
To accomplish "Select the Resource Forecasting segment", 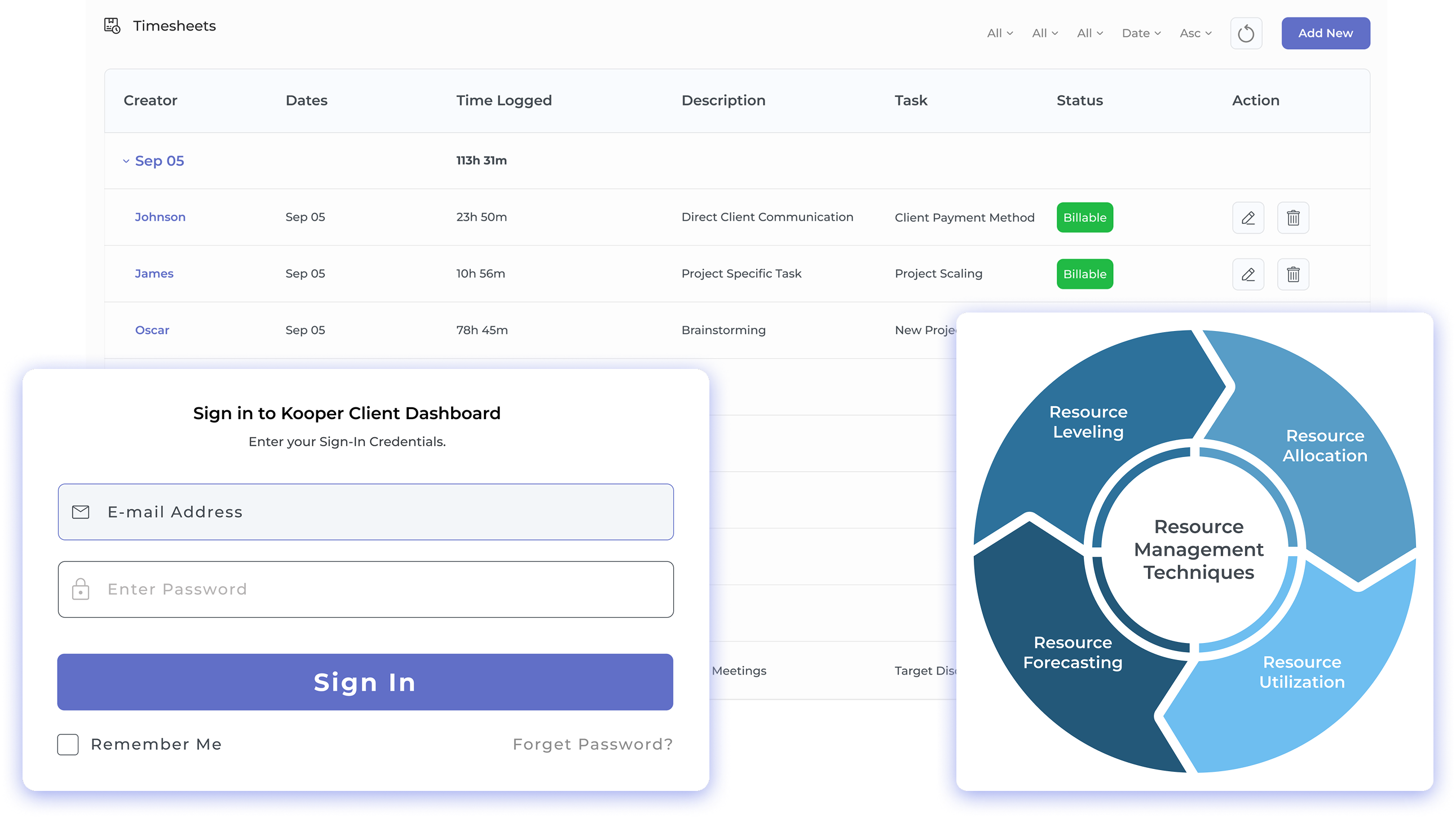I will coord(1072,652).
